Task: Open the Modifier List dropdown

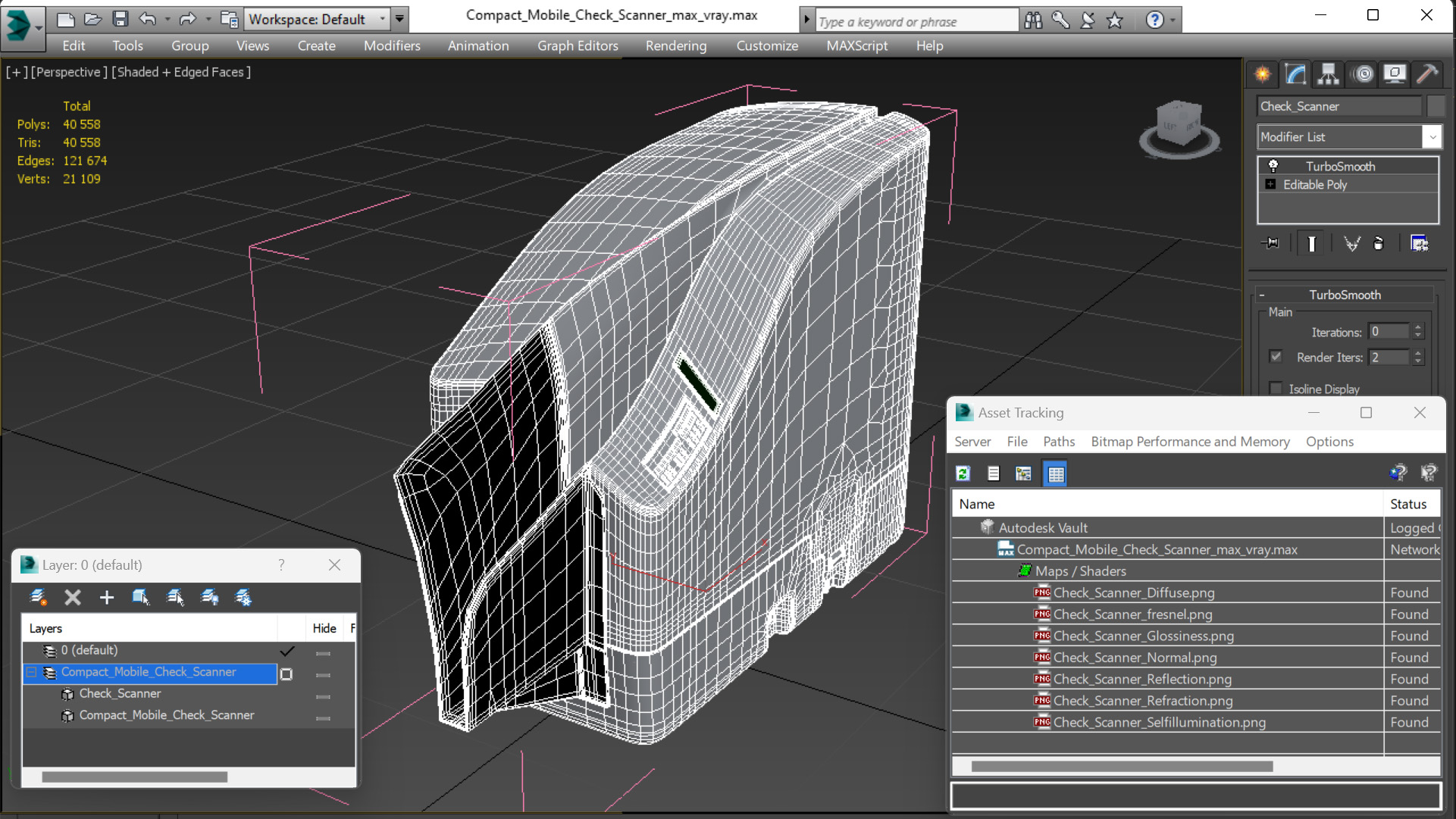Action: click(x=1432, y=137)
